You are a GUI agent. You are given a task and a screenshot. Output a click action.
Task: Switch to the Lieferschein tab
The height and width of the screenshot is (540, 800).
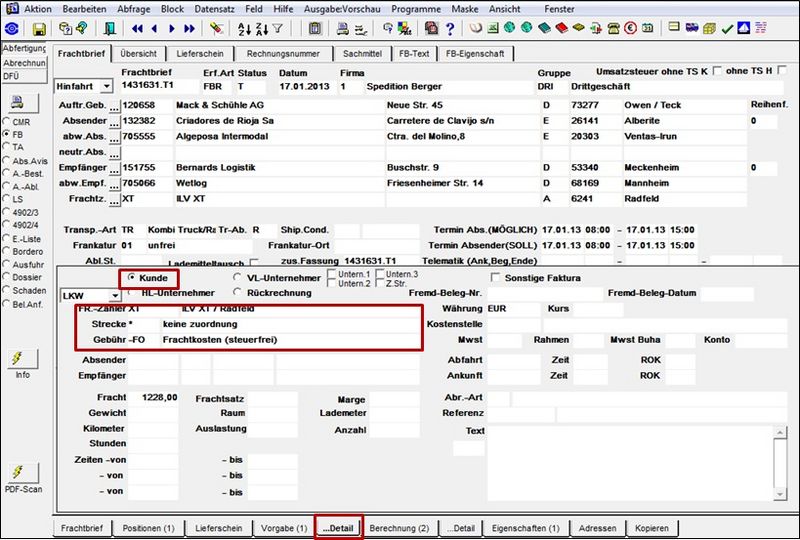pos(199,54)
